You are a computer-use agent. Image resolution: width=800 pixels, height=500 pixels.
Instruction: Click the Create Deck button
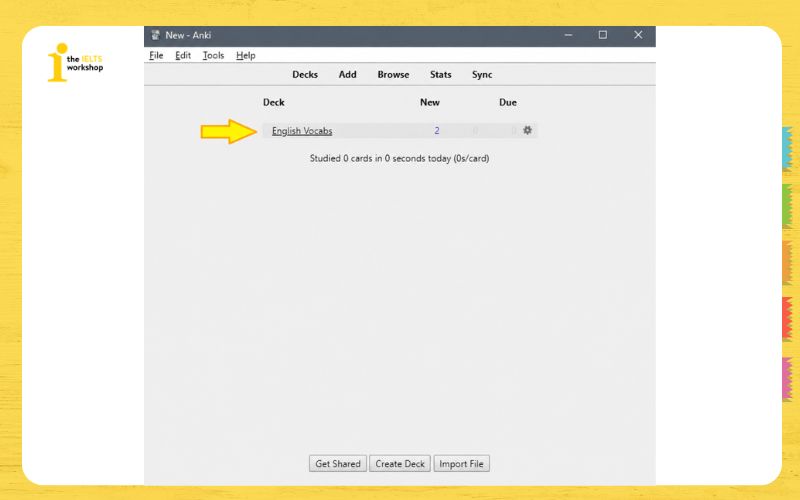tap(400, 464)
